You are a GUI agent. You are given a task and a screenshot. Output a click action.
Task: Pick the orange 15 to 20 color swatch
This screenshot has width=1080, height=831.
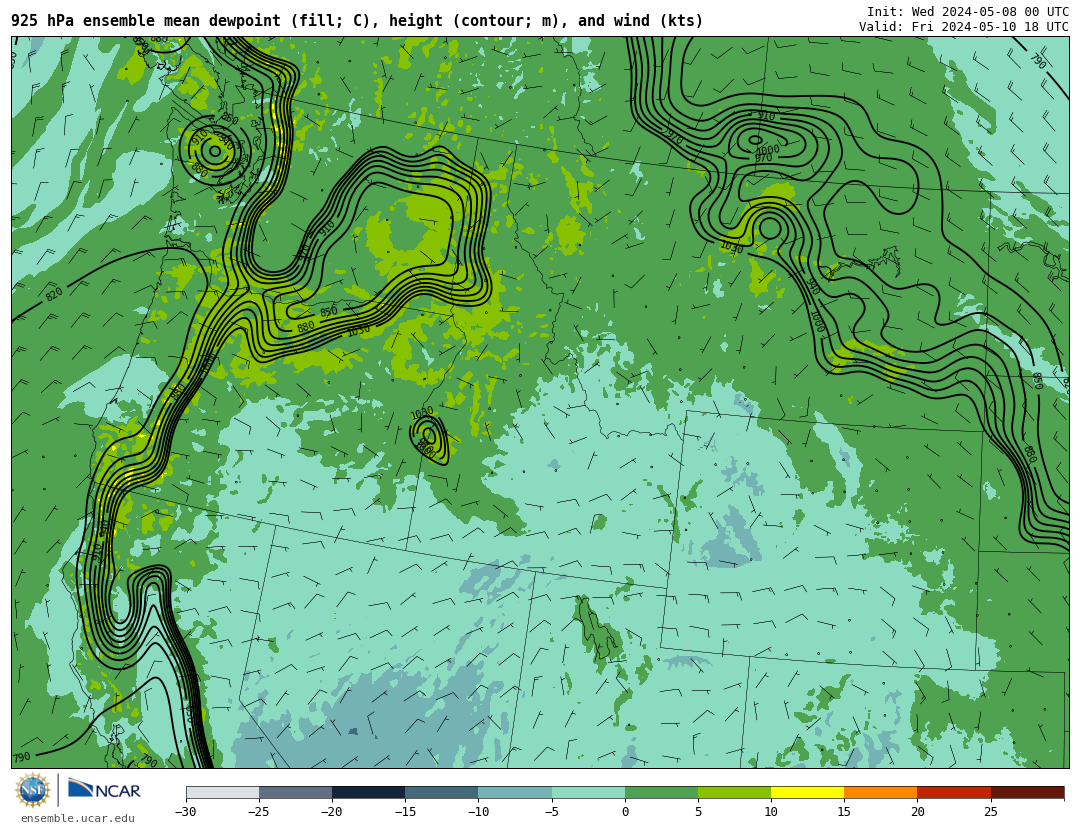tap(881, 792)
